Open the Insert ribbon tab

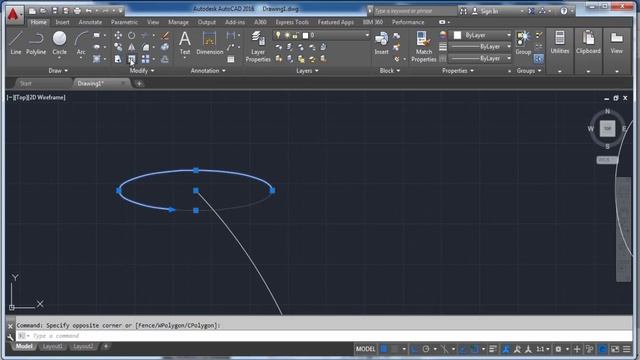pos(62,22)
